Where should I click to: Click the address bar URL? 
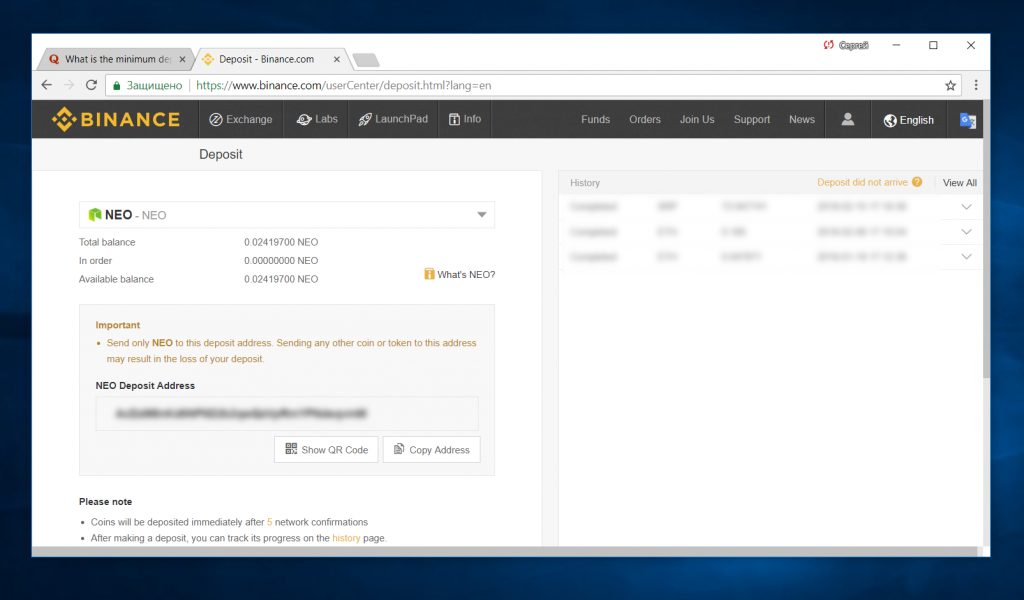pos(344,86)
